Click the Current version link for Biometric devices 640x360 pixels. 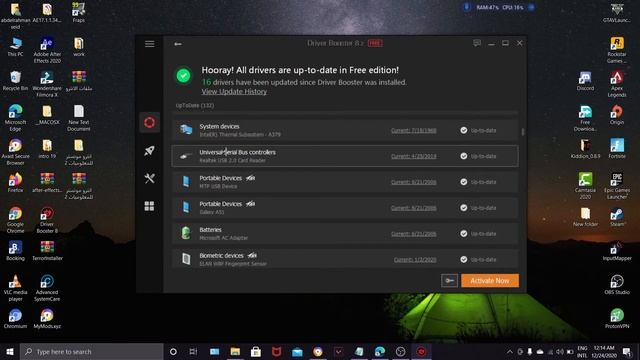(x=415, y=260)
